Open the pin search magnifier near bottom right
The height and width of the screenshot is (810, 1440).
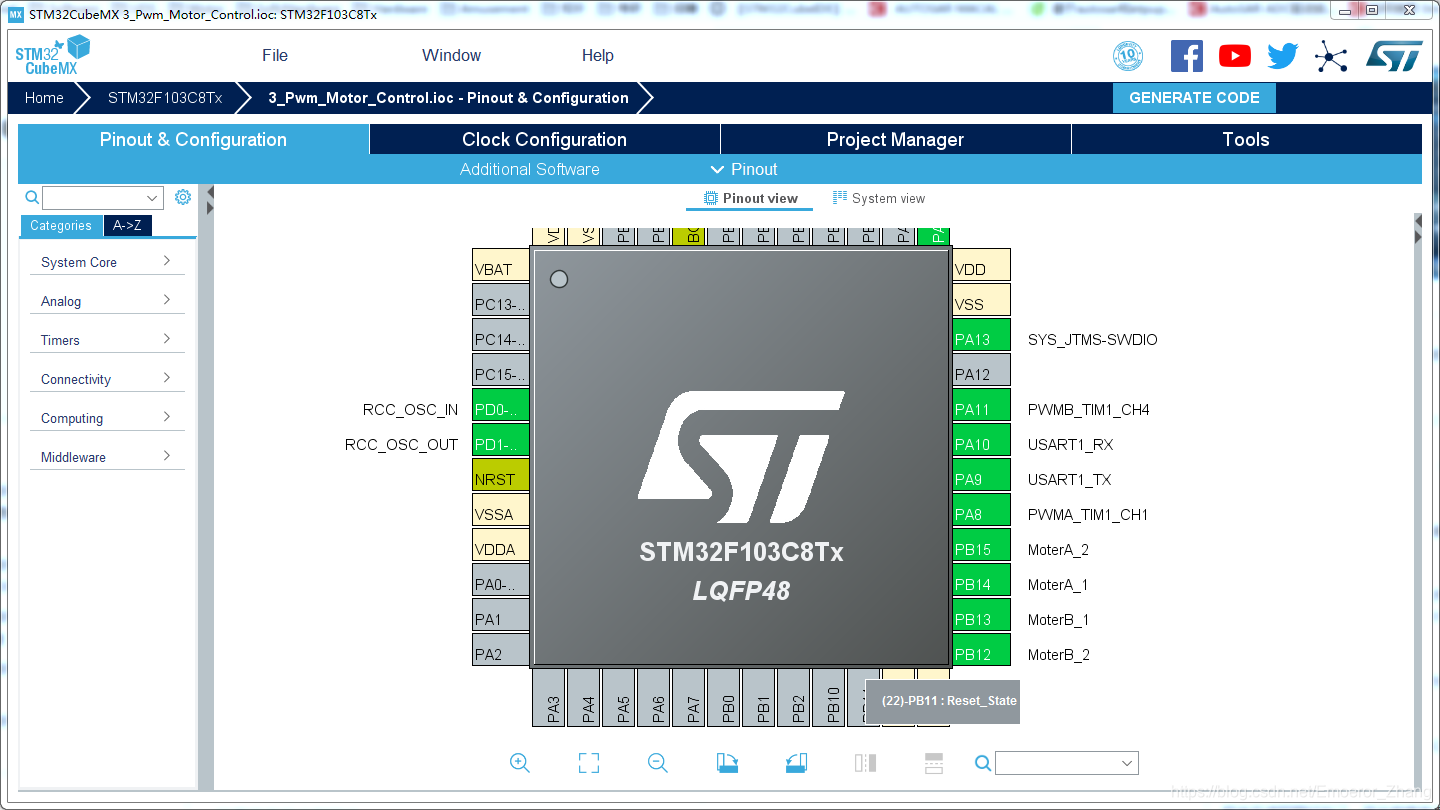point(983,762)
